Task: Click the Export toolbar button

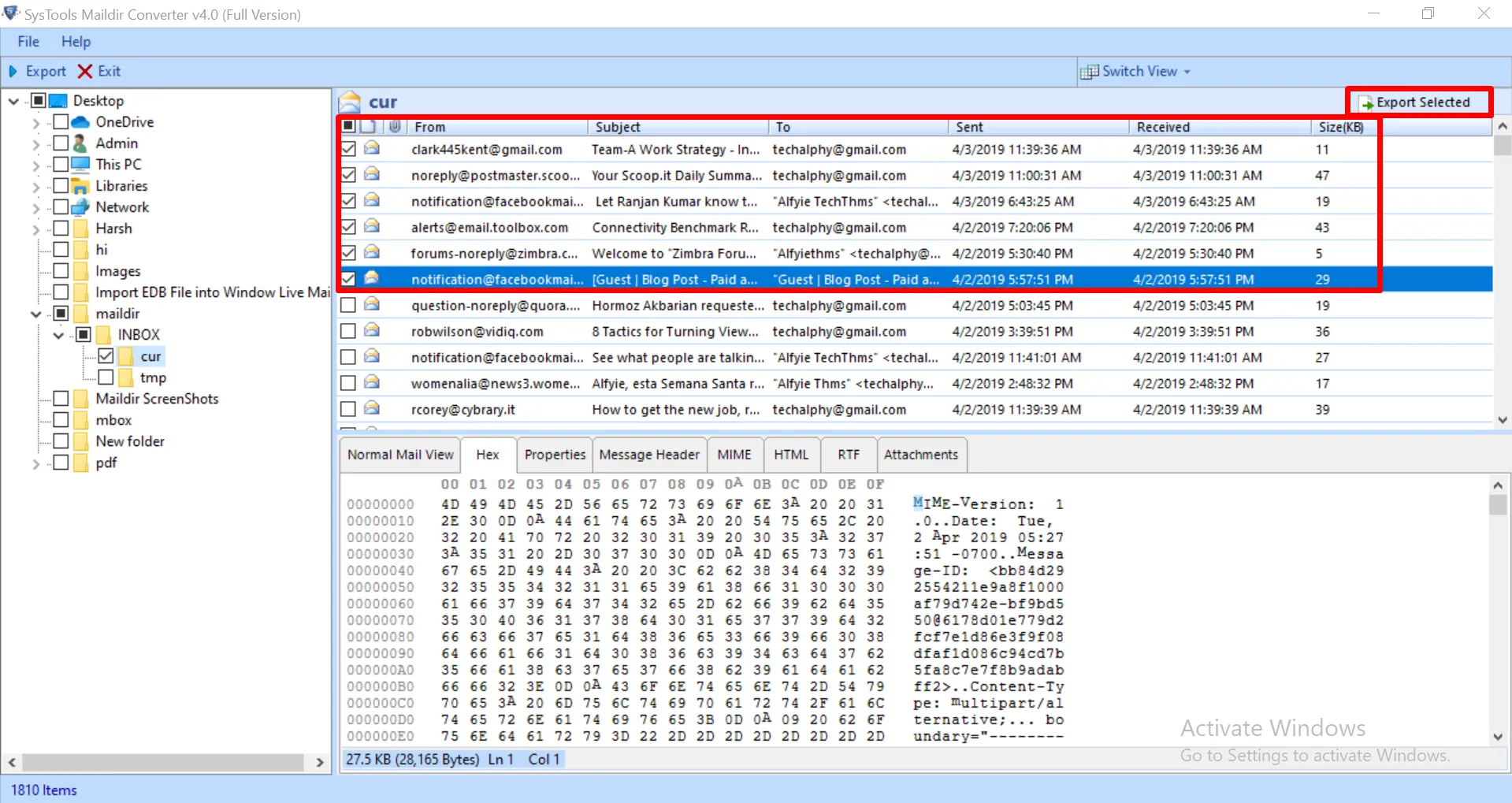Action: tap(37, 72)
